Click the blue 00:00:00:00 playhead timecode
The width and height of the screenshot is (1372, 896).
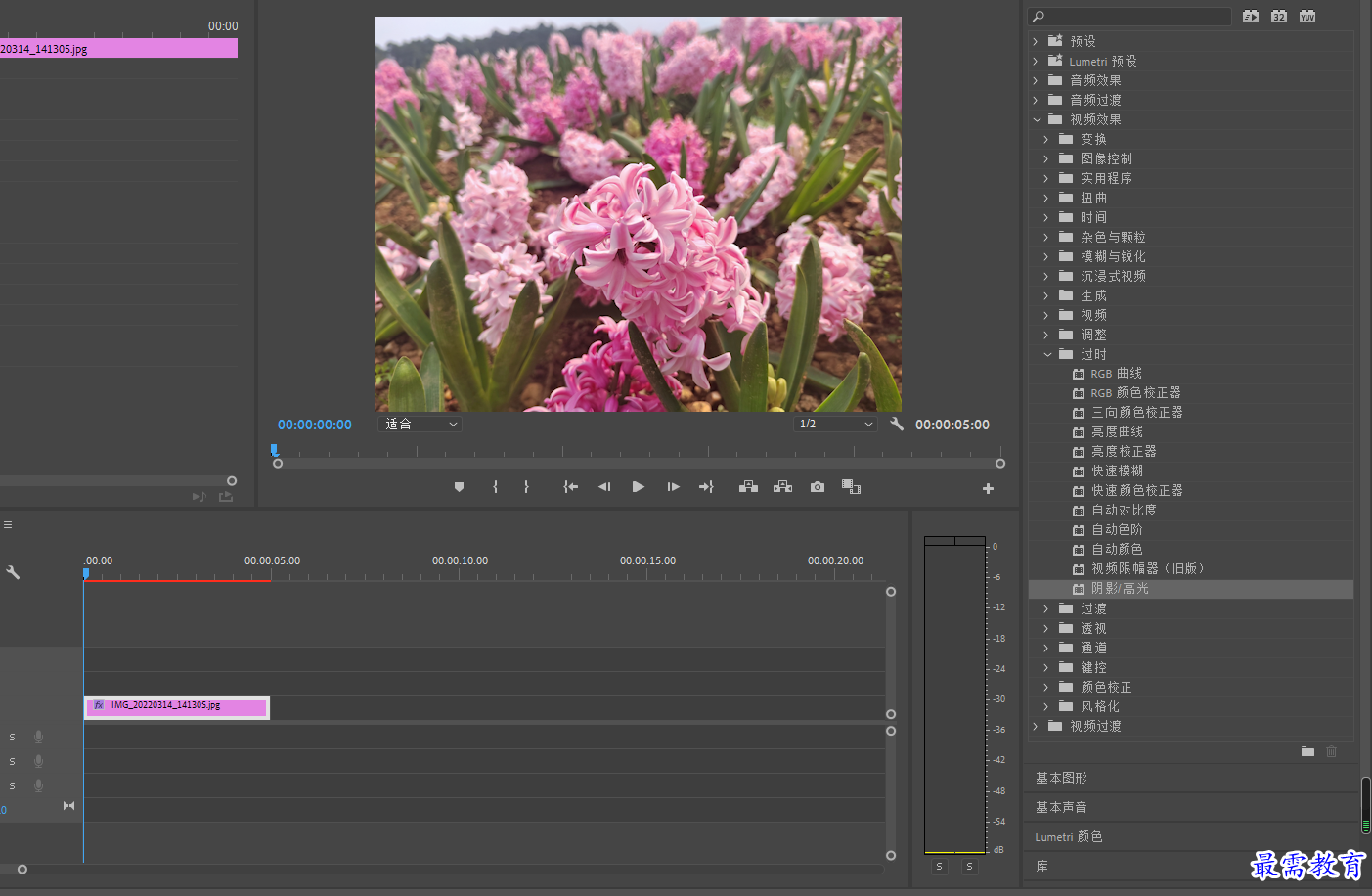pyautogui.click(x=314, y=425)
